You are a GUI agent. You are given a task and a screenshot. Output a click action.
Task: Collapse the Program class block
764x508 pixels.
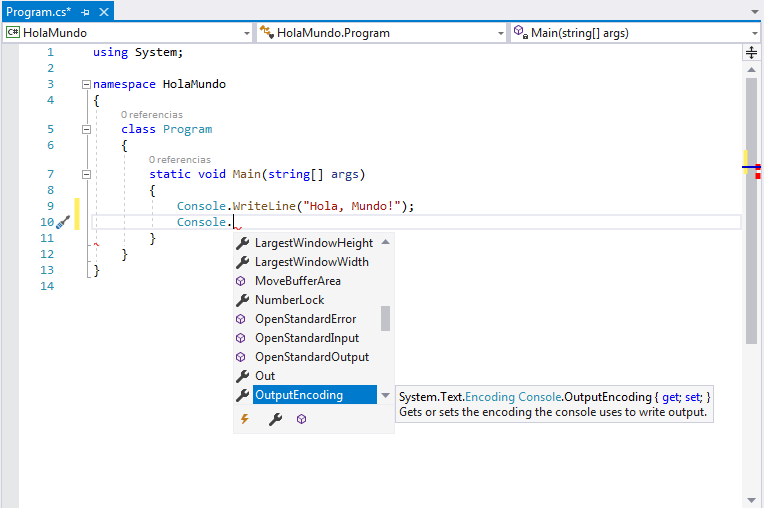[x=86, y=129]
